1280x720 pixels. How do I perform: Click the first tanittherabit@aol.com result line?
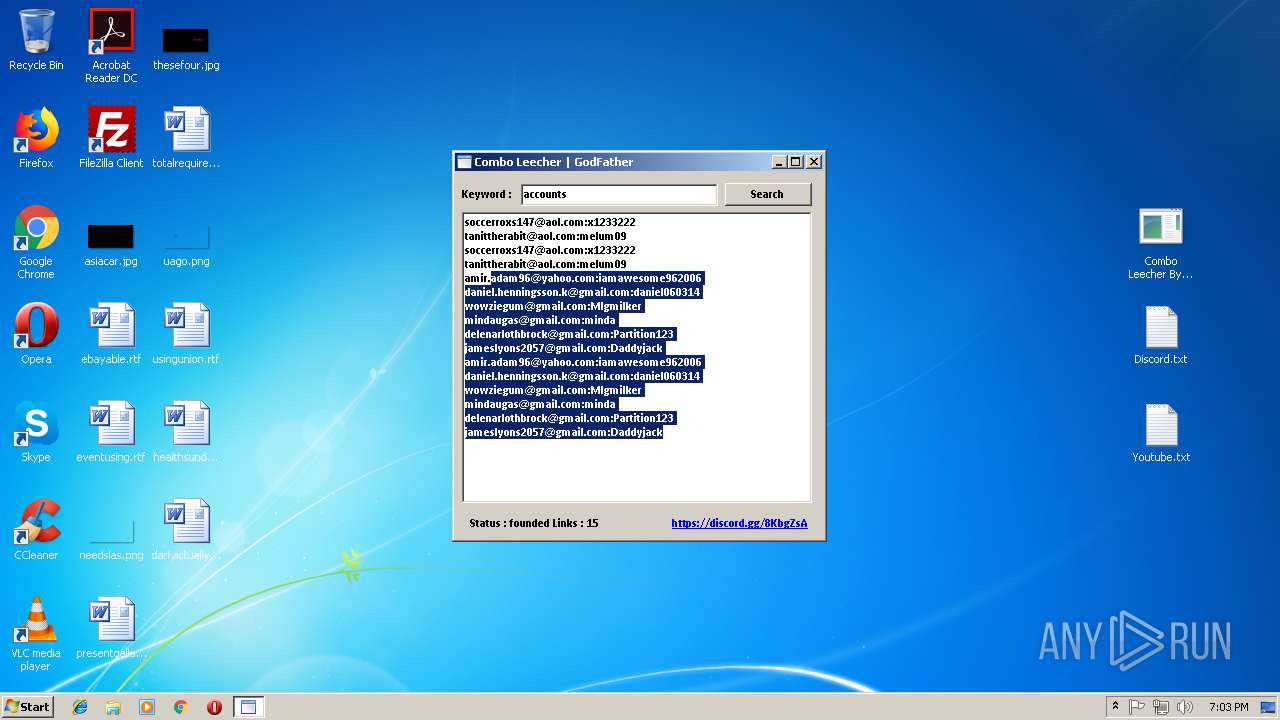[546, 236]
